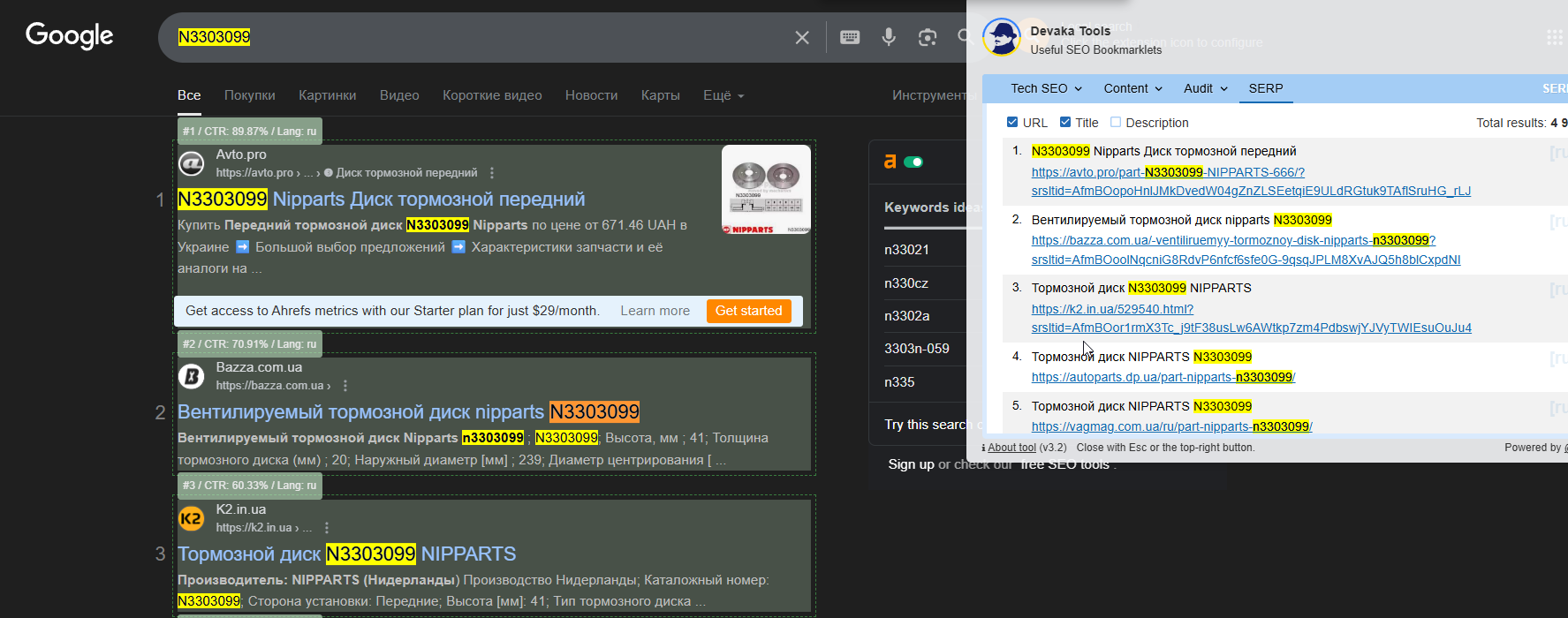Viewport: 1568px width, 618px height.
Task: Click the K2.in.ua site favicon
Action: pyautogui.click(x=192, y=518)
